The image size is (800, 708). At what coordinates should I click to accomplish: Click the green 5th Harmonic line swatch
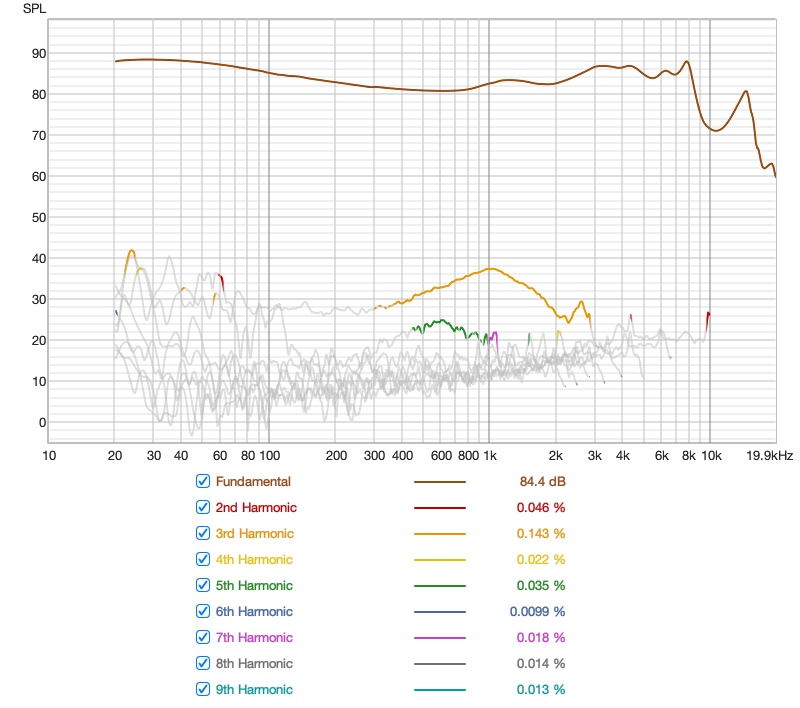click(x=440, y=586)
